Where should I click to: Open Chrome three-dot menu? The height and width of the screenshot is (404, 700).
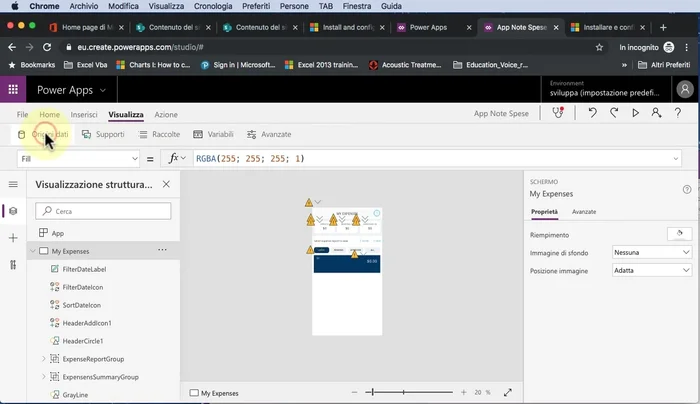point(687,47)
